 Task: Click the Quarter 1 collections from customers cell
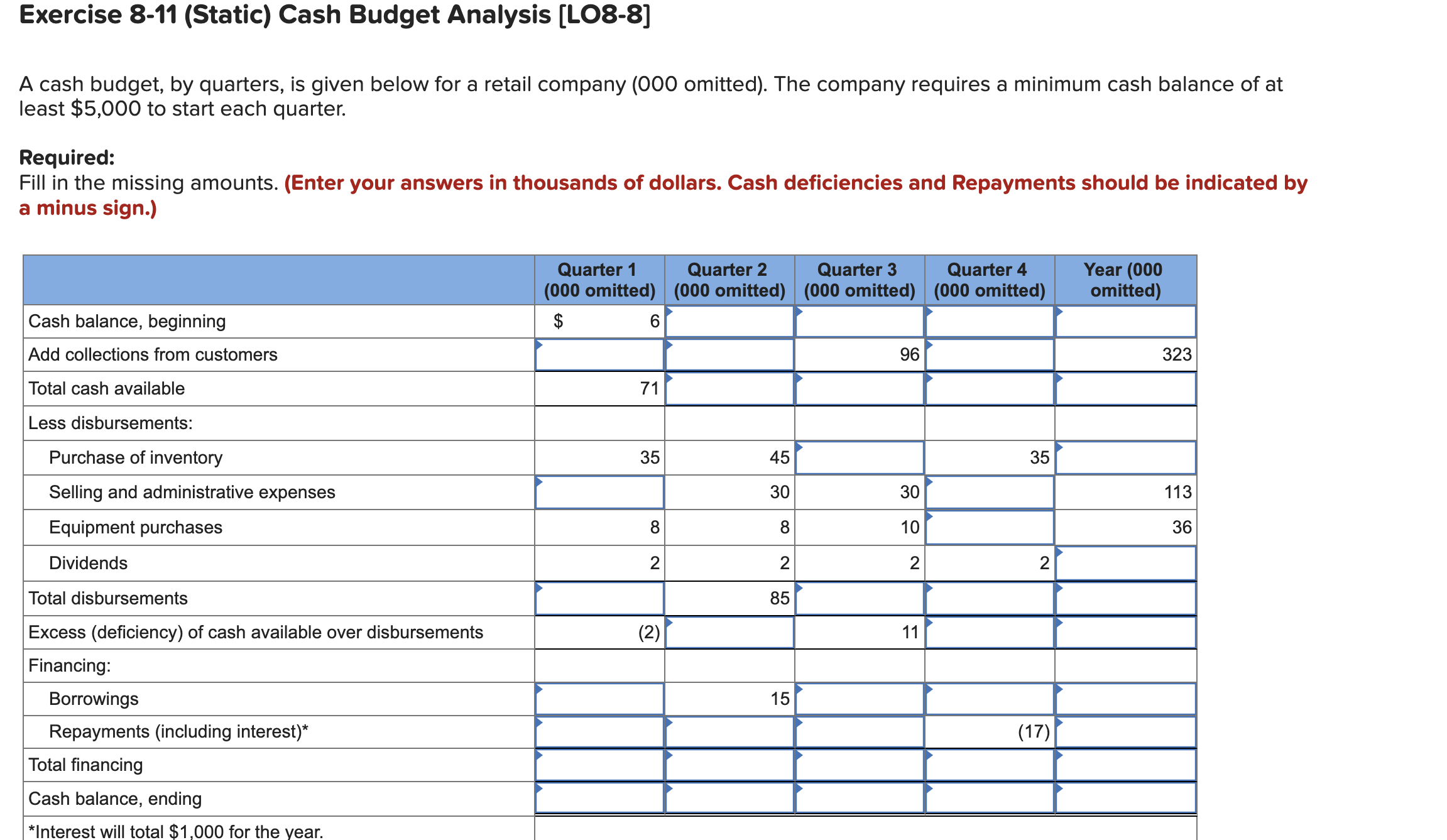(598, 355)
